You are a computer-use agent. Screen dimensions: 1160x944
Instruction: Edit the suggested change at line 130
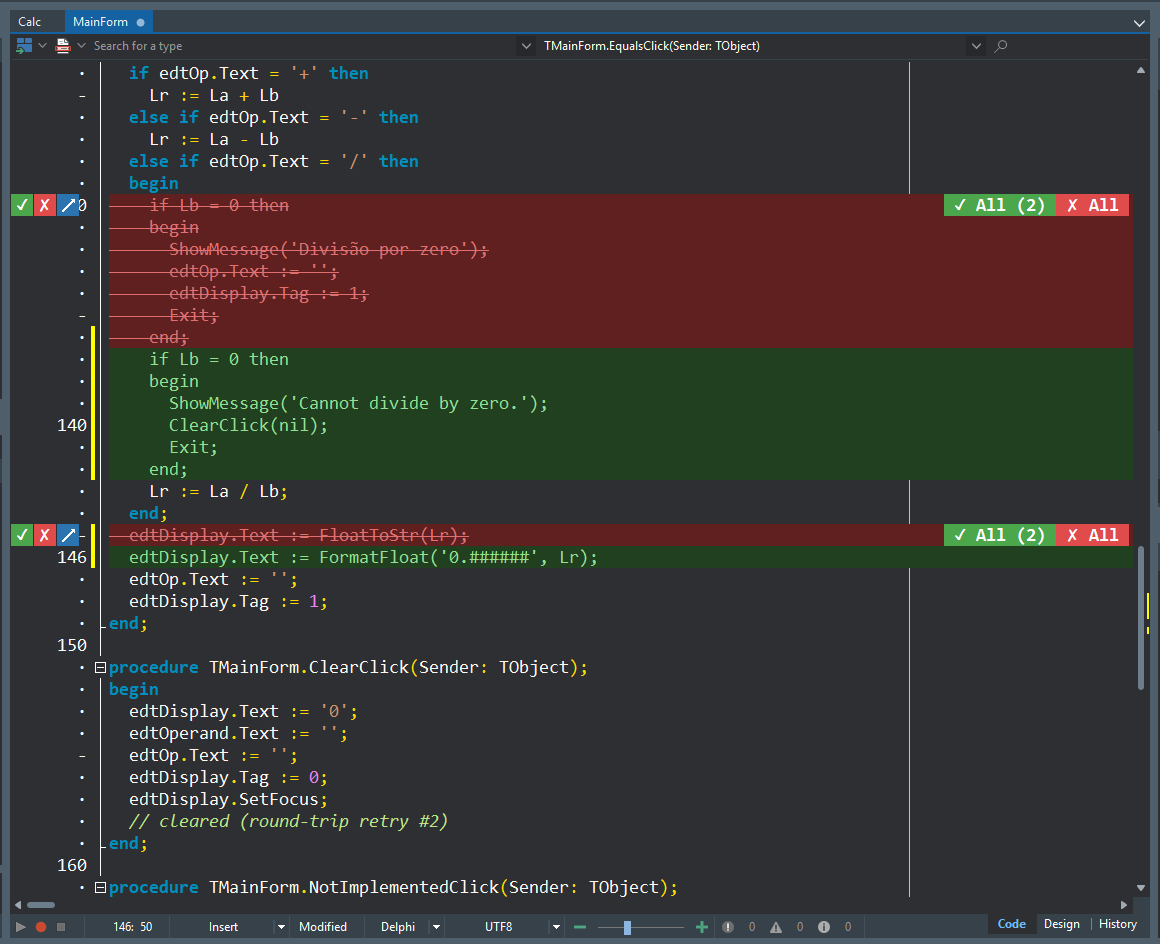[x=67, y=205]
